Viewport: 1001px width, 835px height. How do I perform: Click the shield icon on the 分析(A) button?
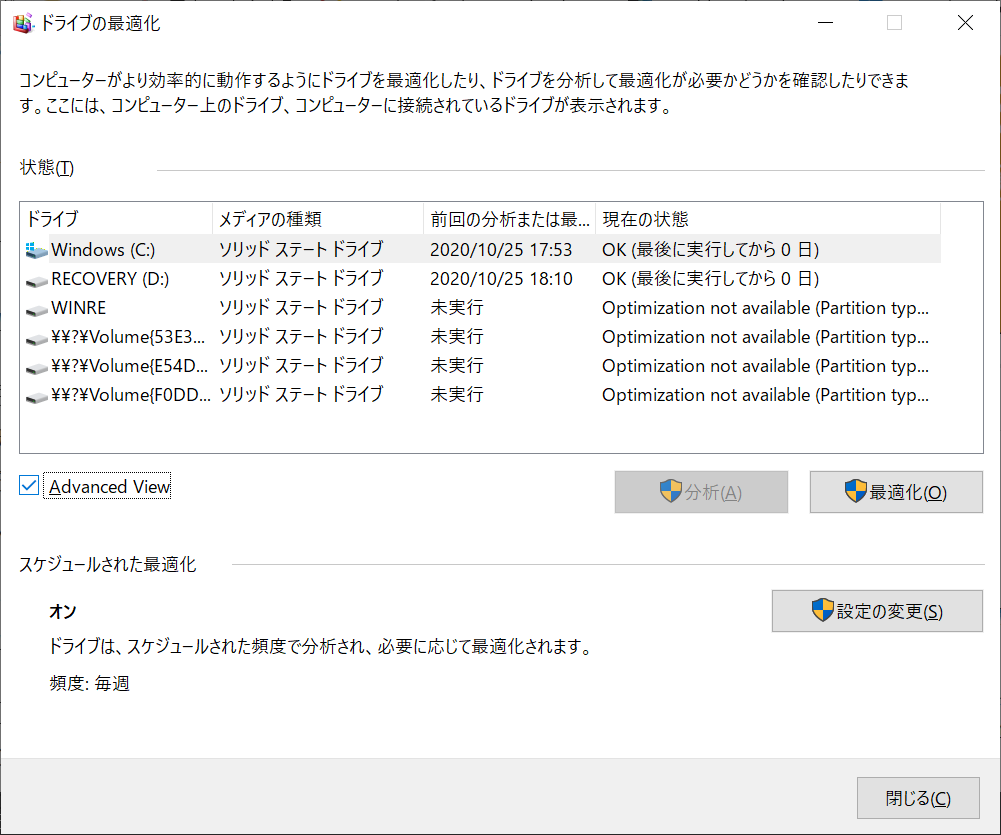coord(670,491)
